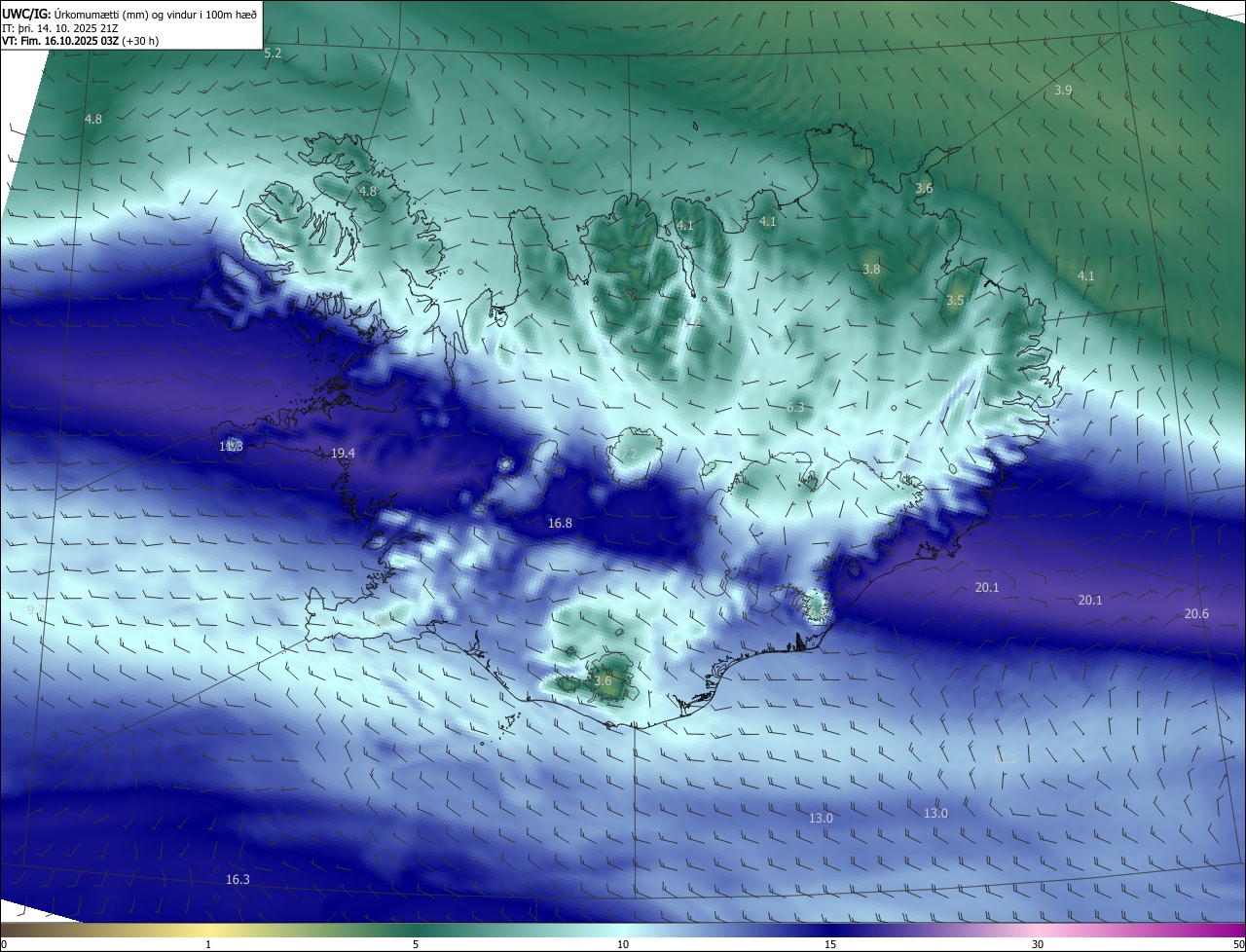Screen dimensions: 1246x952
Task: Select the faint 11.2 value label
Action: [x=1005, y=758]
